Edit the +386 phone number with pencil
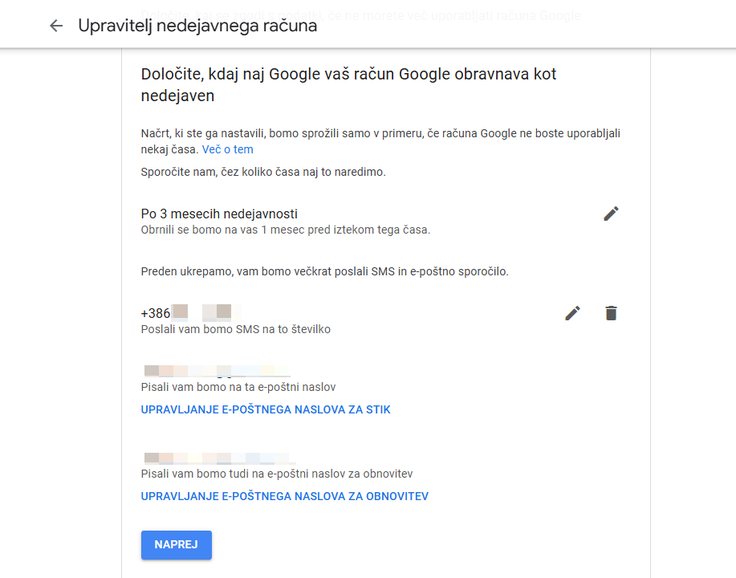The width and height of the screenshot is (736, 578). pos(572,313)
